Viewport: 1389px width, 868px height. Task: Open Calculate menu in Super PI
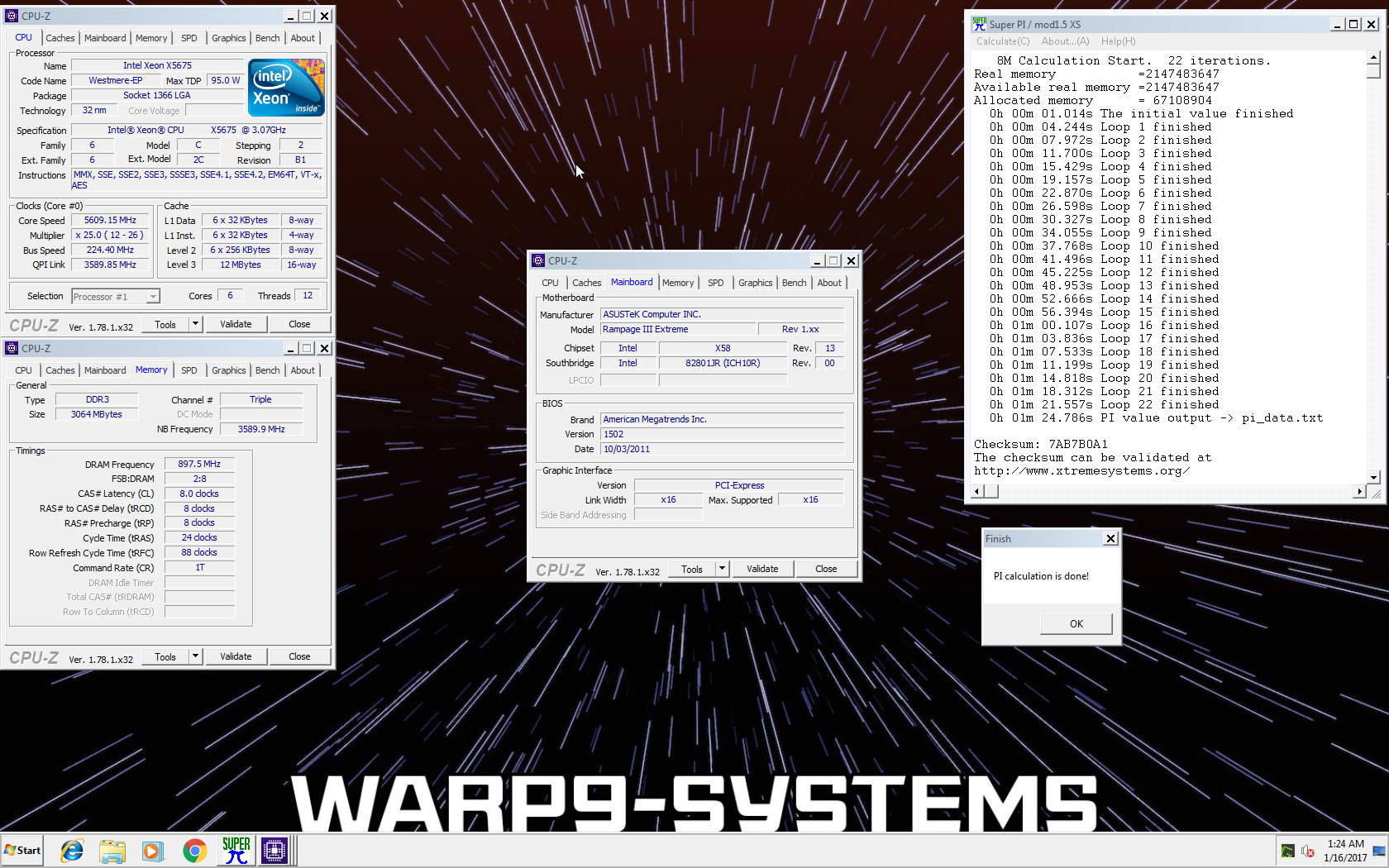click(x=1003, y=41)
